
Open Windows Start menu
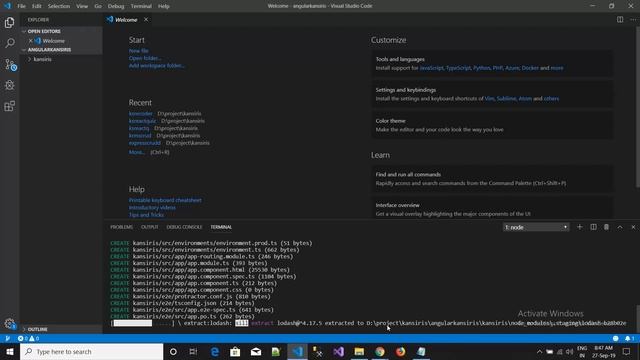coord(9,351)
